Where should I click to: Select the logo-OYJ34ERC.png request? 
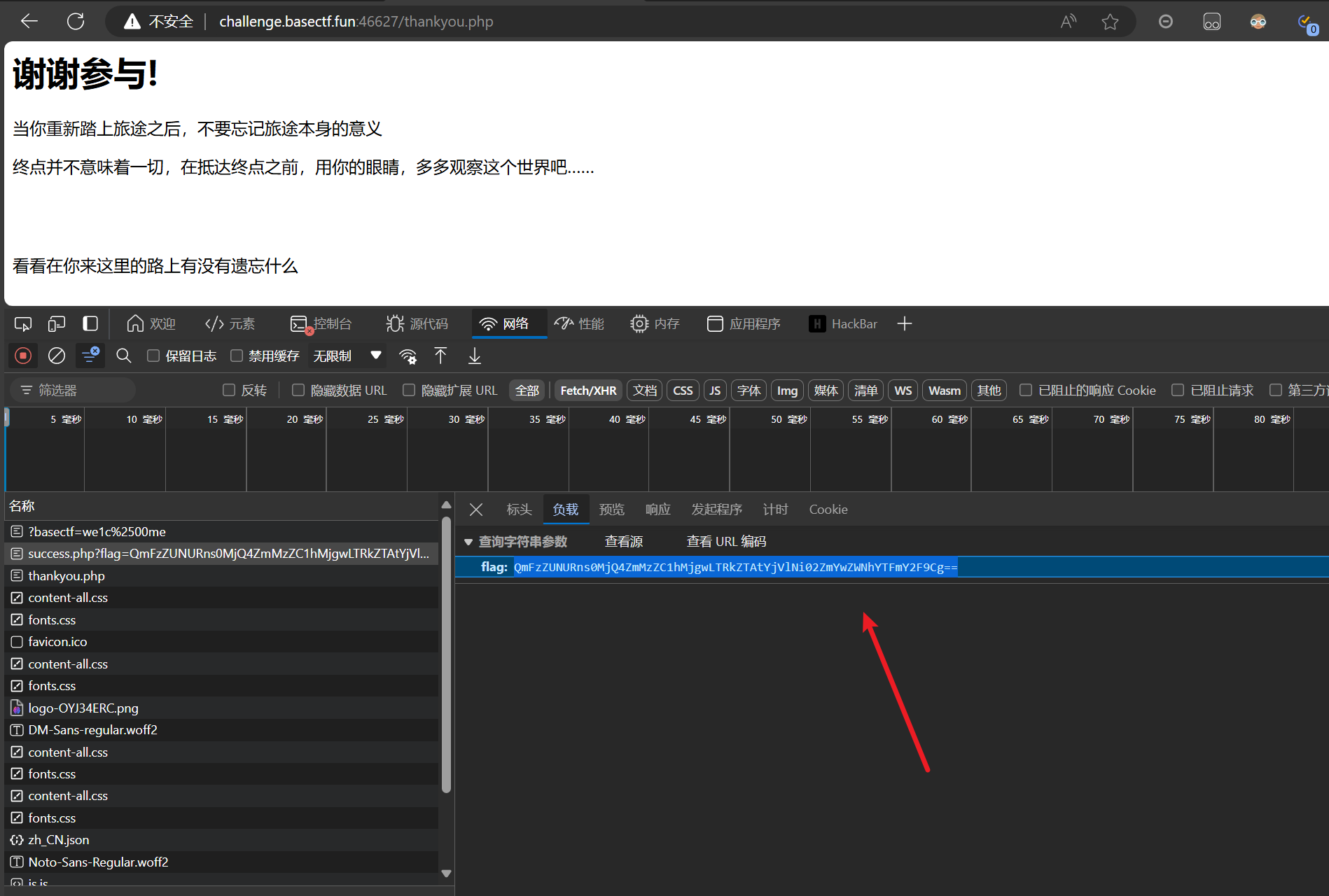pyautogui.click(x=222, y=708)
